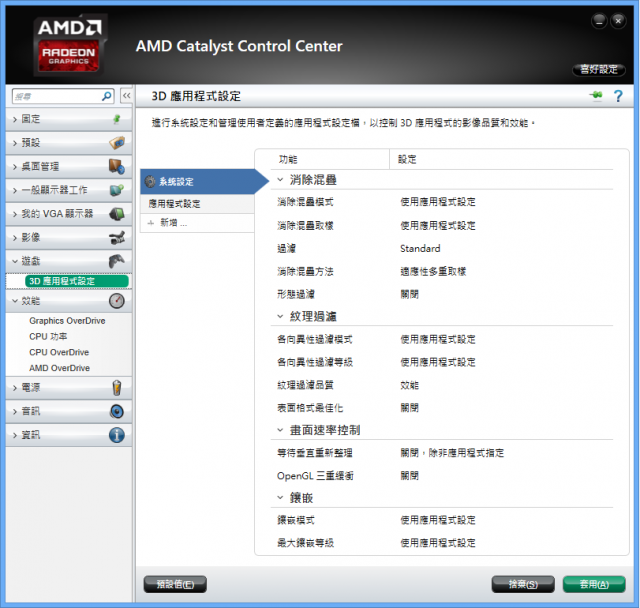640x608 pixels.
Task: Click the 套用(A) apply button
Action: tap(594, 584)
